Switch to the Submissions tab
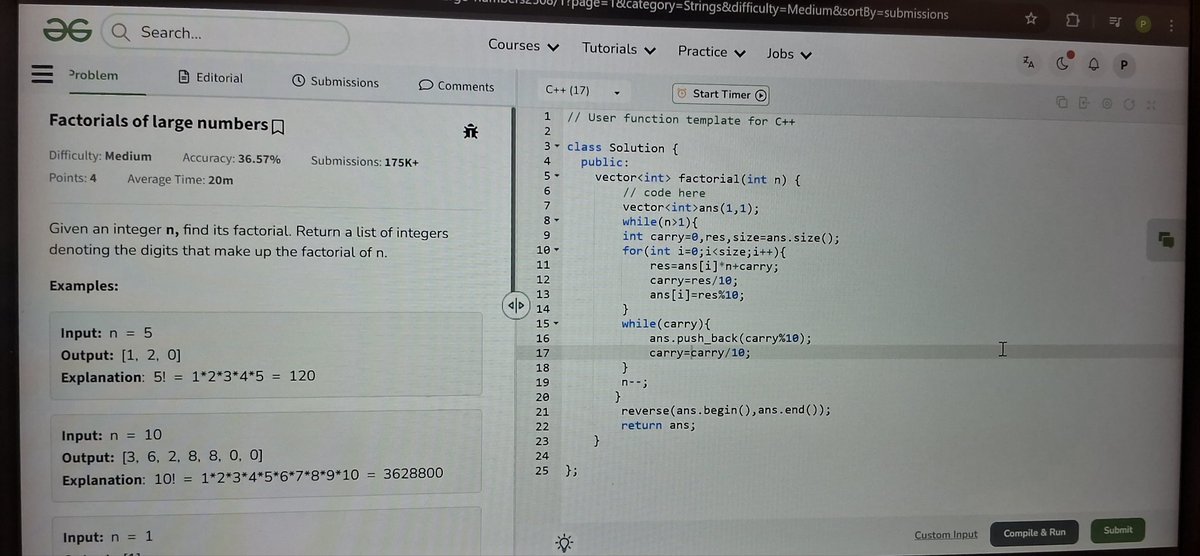The height and width of the screenshot is (556, 1200). pos(335,81)
